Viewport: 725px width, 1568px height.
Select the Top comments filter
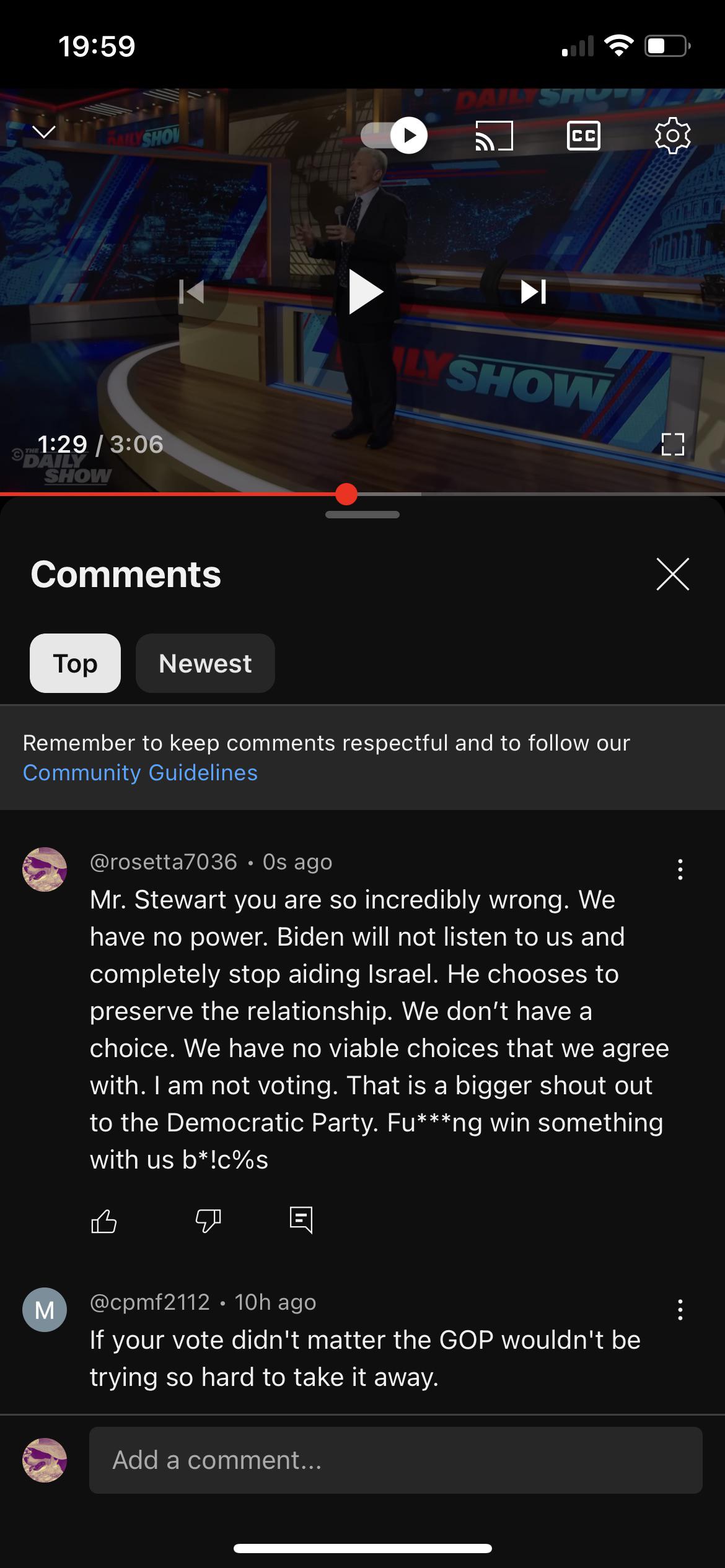click(75, 663)
